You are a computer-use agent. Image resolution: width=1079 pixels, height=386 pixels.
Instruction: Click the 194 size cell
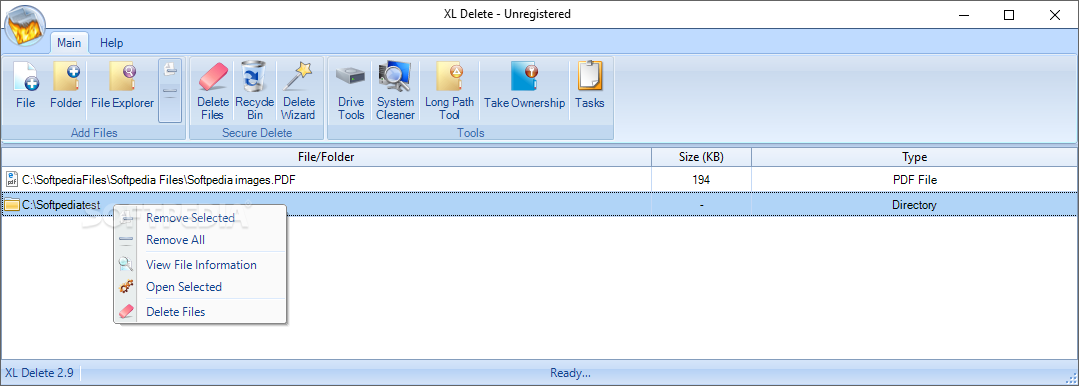click(x=701, y=180)
